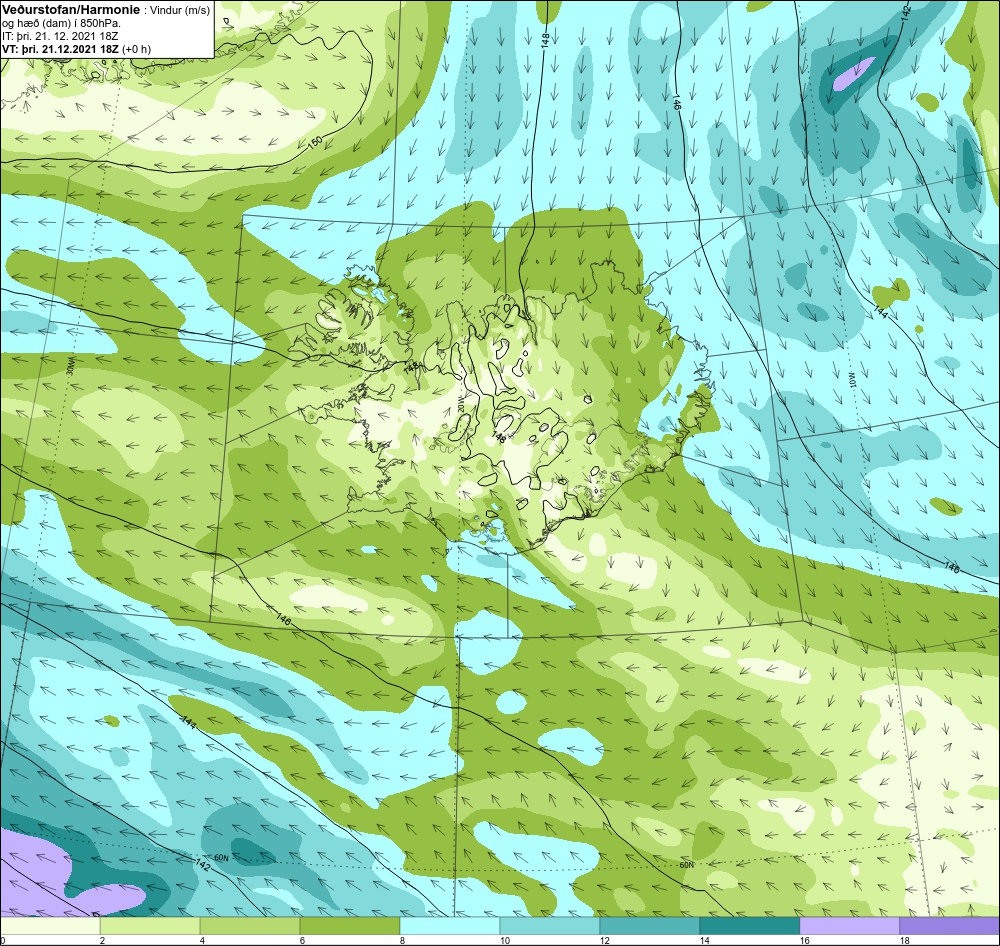Click the darker purple 18+ m/s legend swatch

pyautogui.click(x=950, y=926)
